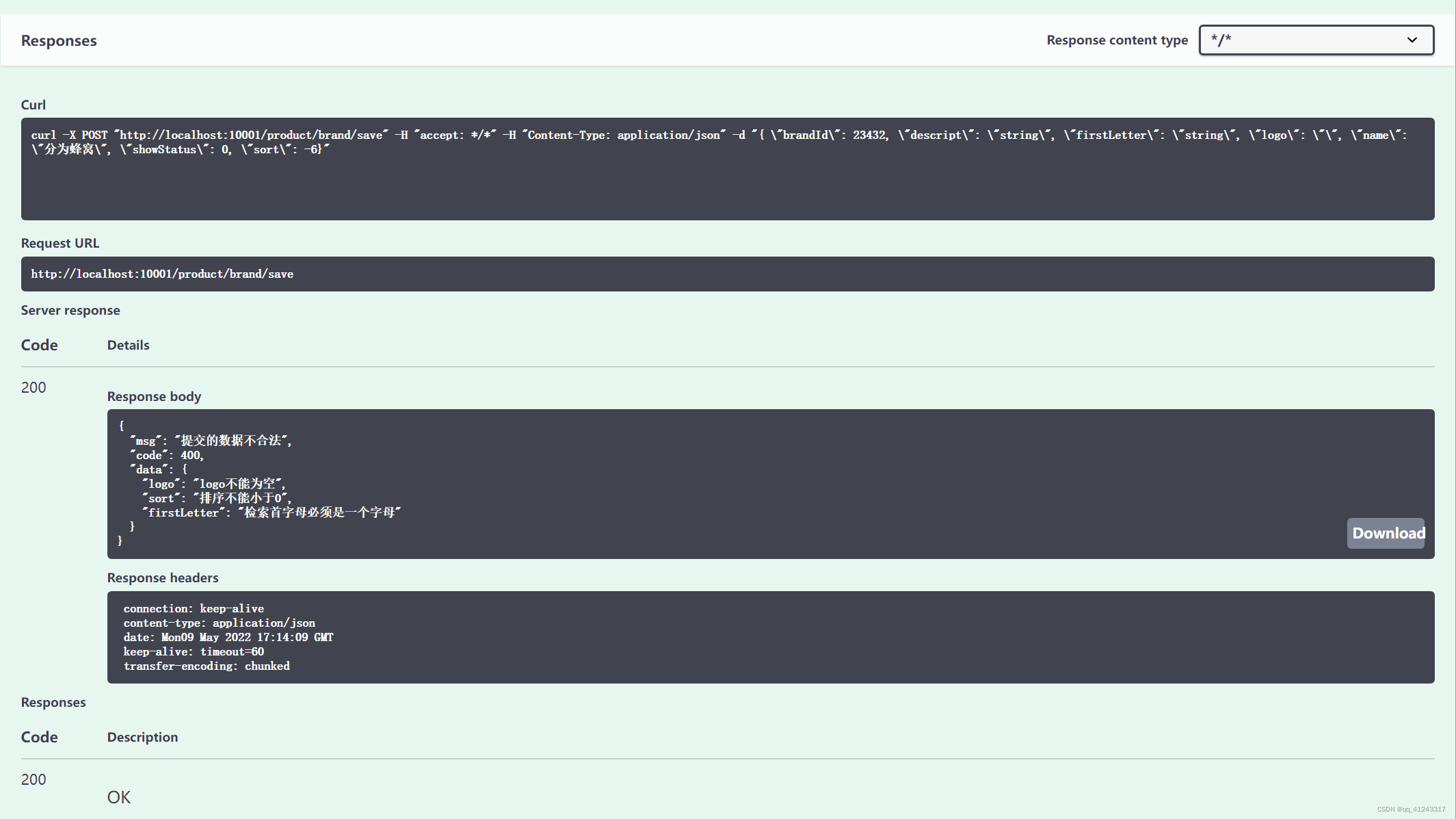The image size is (1456, 819).
Task: Select the Code column header
Action: (39, 345)
